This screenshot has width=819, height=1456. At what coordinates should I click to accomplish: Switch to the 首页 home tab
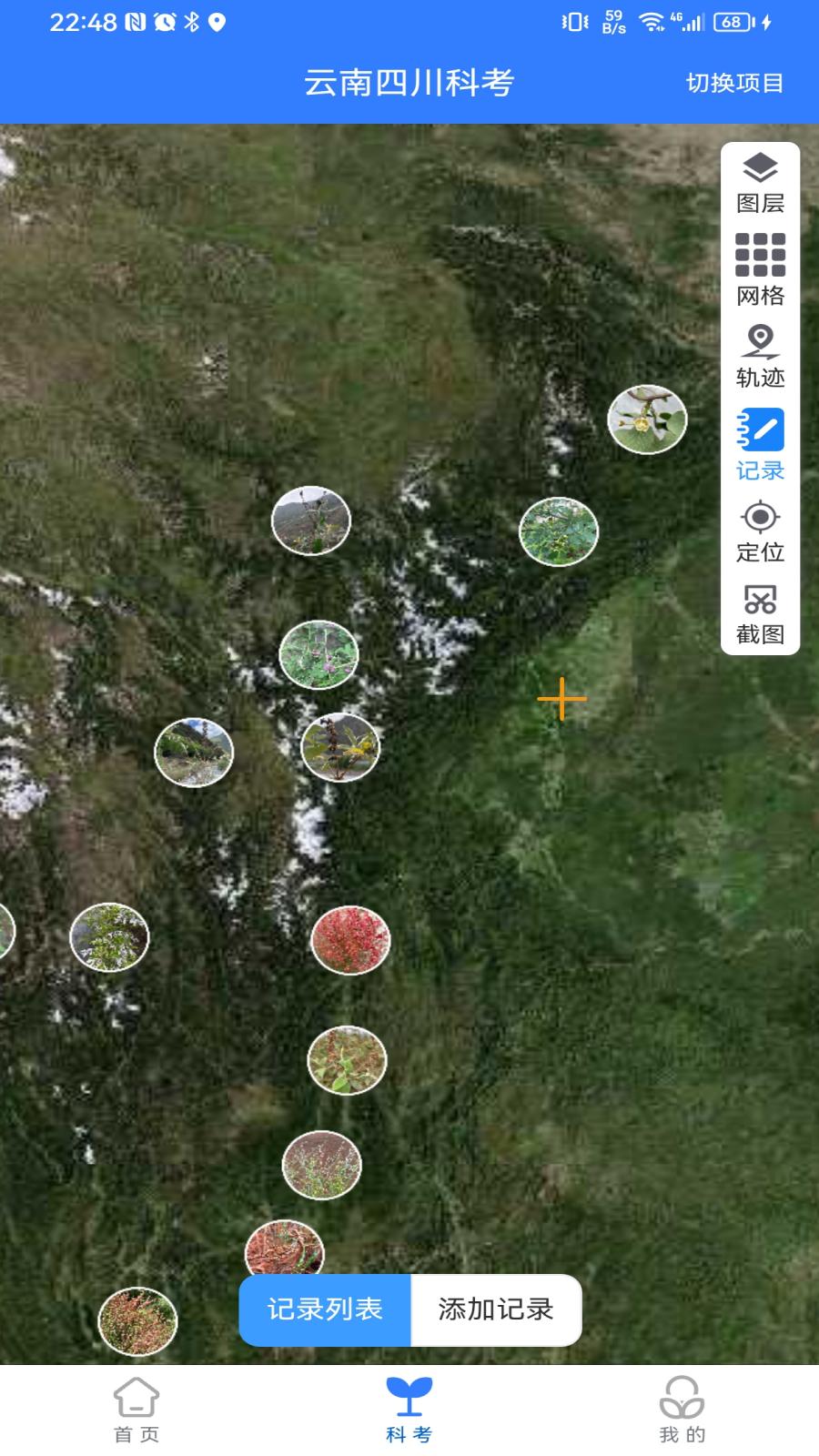pyautogui.click(x=136, y=1410)
